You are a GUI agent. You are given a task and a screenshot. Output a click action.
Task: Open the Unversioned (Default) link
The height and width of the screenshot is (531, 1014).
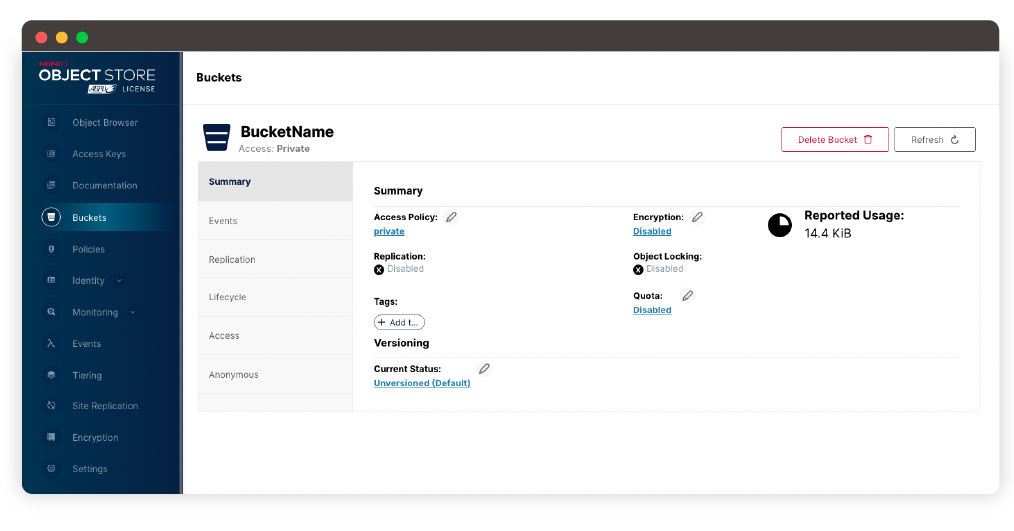point(422,383)
